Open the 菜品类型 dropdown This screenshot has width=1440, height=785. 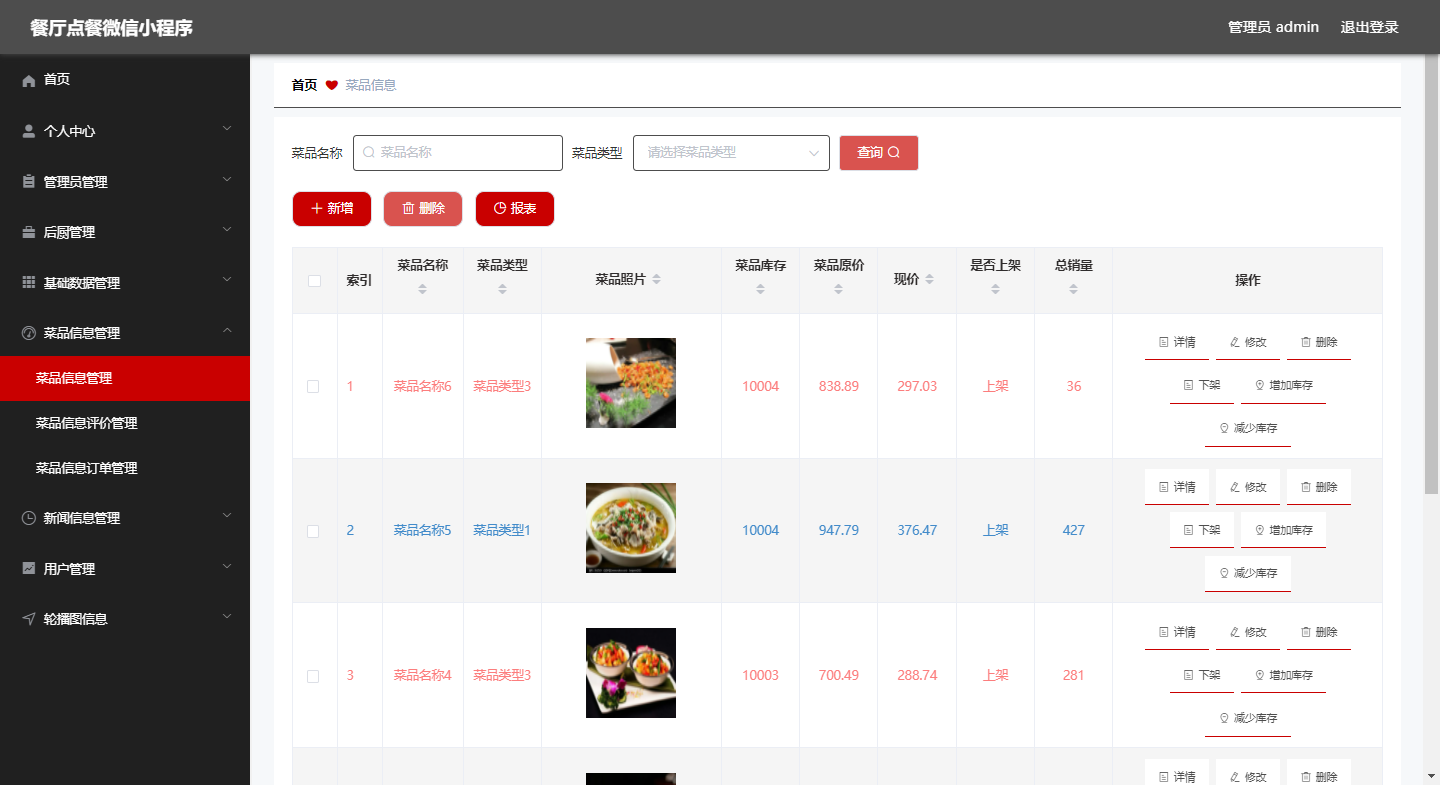pyautogui.click(x=731, y=153)
